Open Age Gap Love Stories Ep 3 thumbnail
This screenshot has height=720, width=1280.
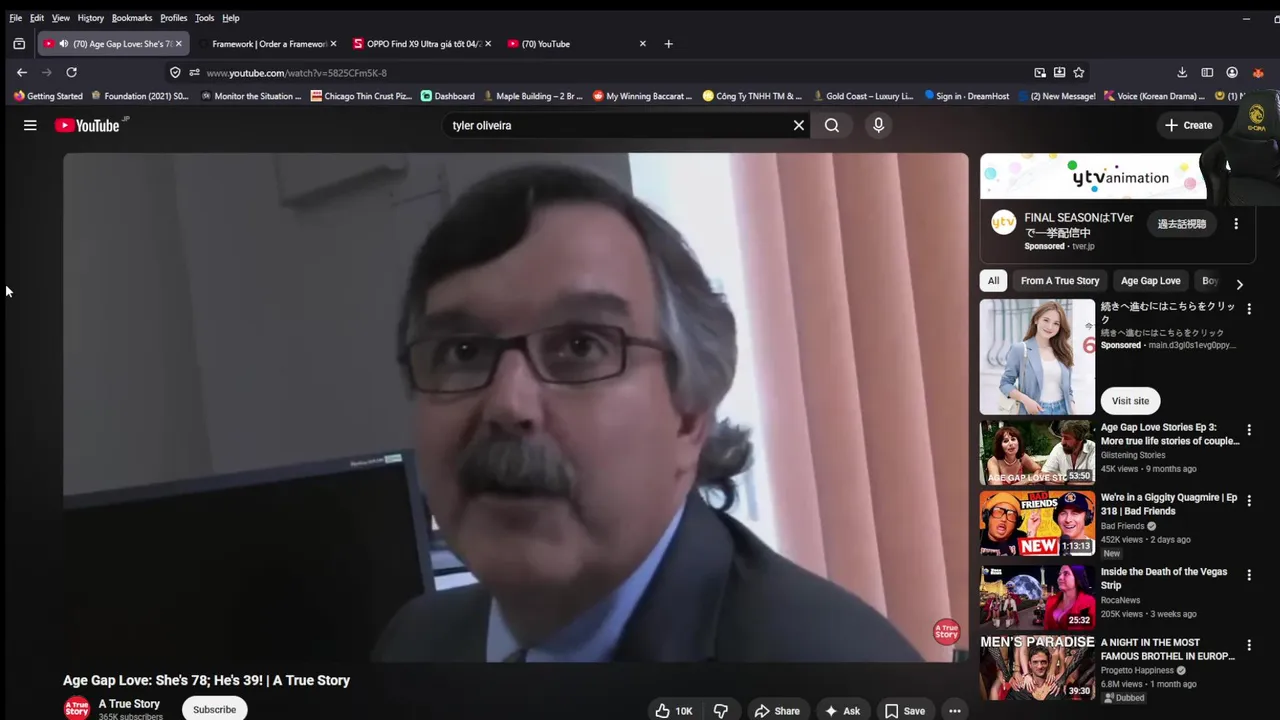coord(1037,452)
